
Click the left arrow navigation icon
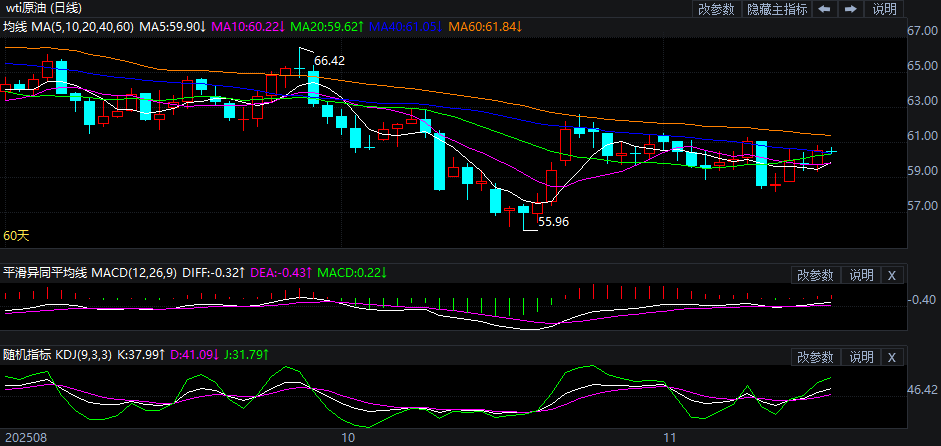[824, 9]
